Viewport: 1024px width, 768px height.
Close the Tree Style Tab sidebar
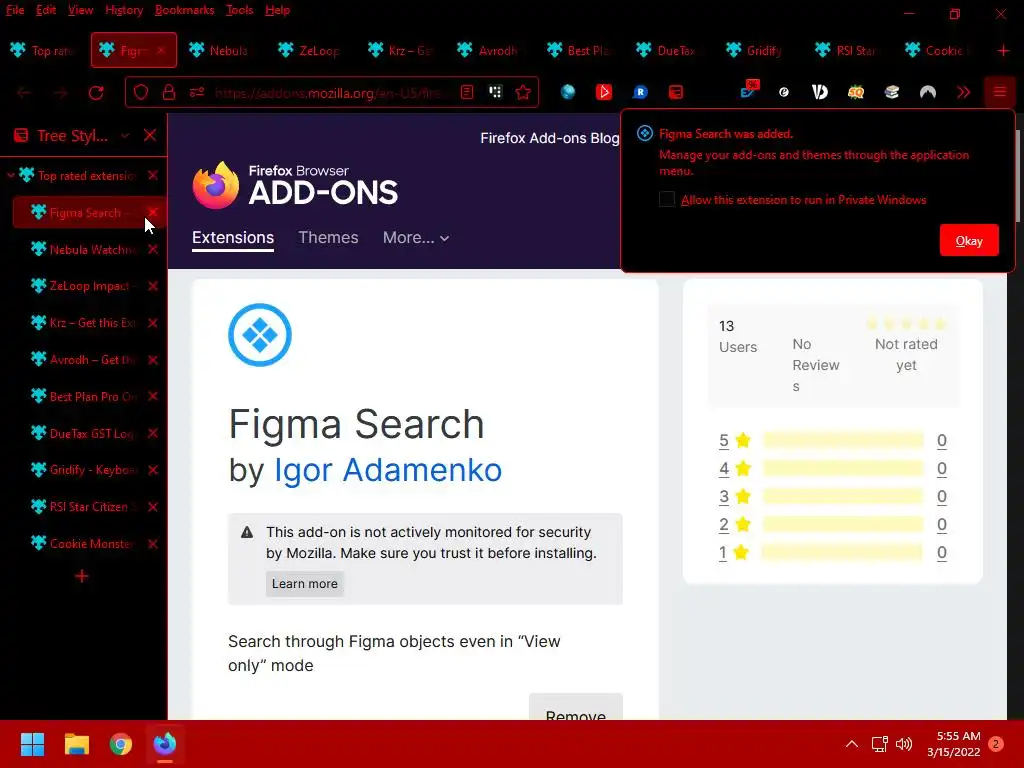click(150, 135)
